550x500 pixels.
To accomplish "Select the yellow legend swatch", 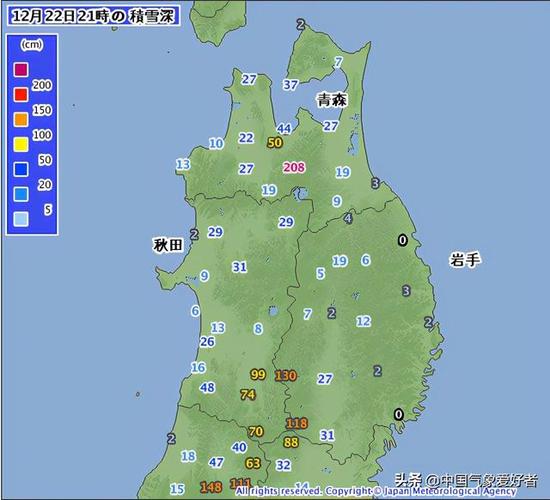I will tap(21, 145).
